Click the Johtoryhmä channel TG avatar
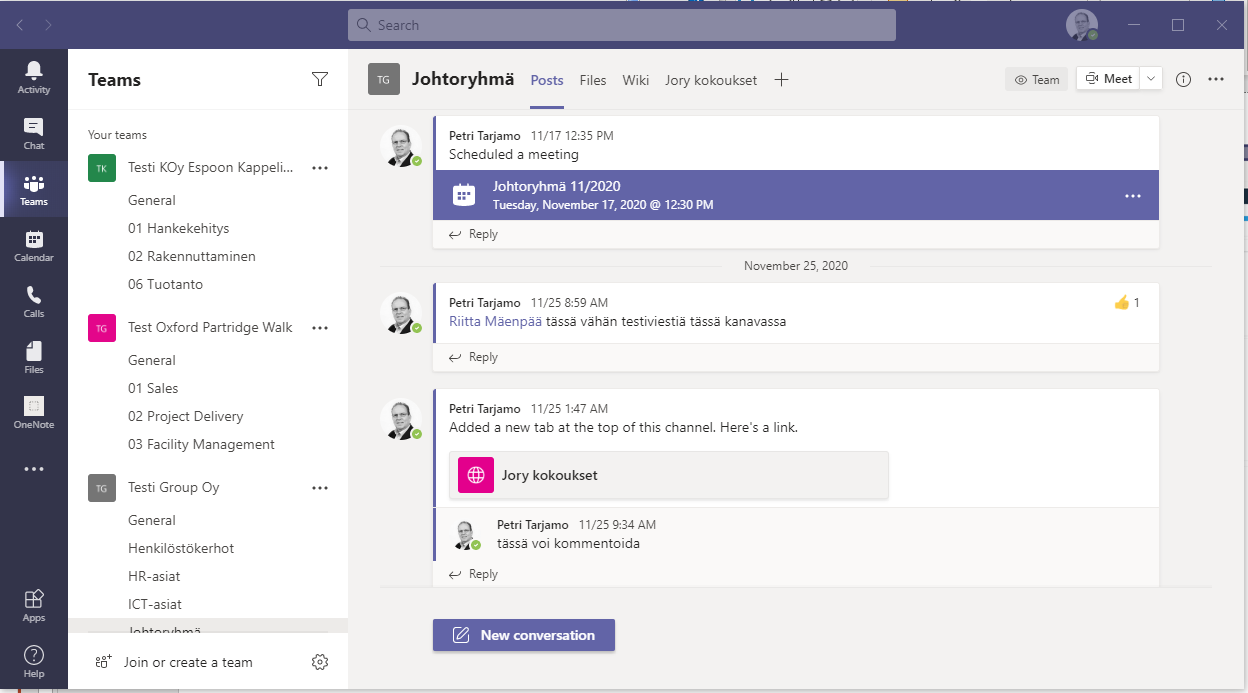The width and height of the screenshot is (1248, 693). pos(384,80)
